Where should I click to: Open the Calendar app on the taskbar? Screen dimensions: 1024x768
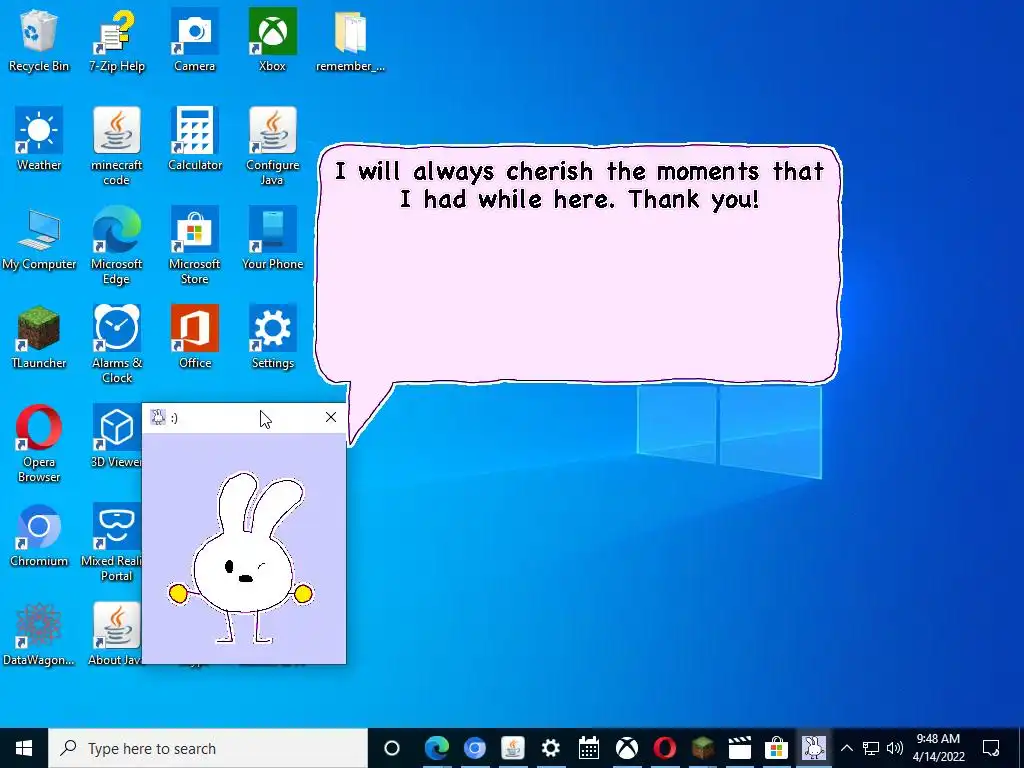click(x=588, y=748)
